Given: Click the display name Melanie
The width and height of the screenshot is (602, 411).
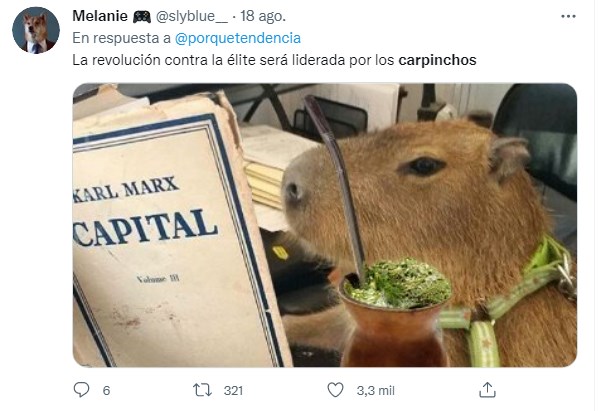Looking at the screenshot, I should pos(100,16).
